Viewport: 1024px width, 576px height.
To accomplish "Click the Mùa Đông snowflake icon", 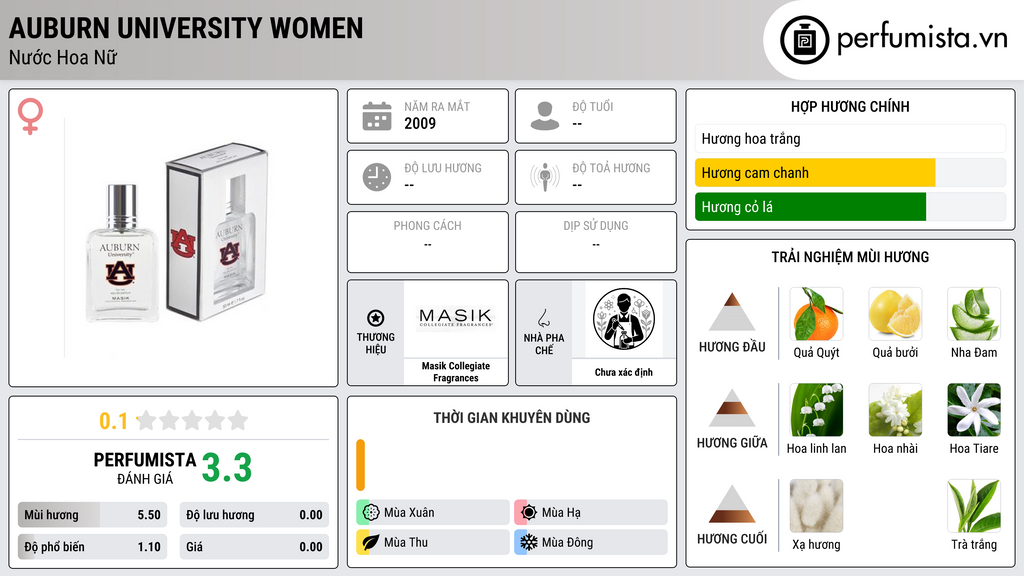I will point(528,542).
